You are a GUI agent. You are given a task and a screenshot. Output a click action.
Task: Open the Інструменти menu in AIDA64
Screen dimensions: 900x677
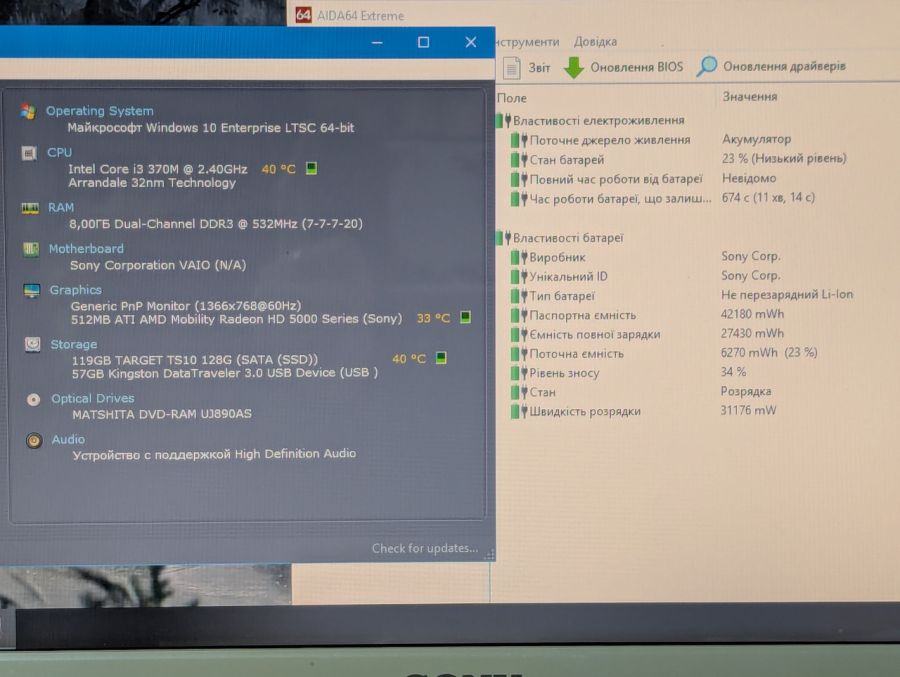[x=527, y=42]
